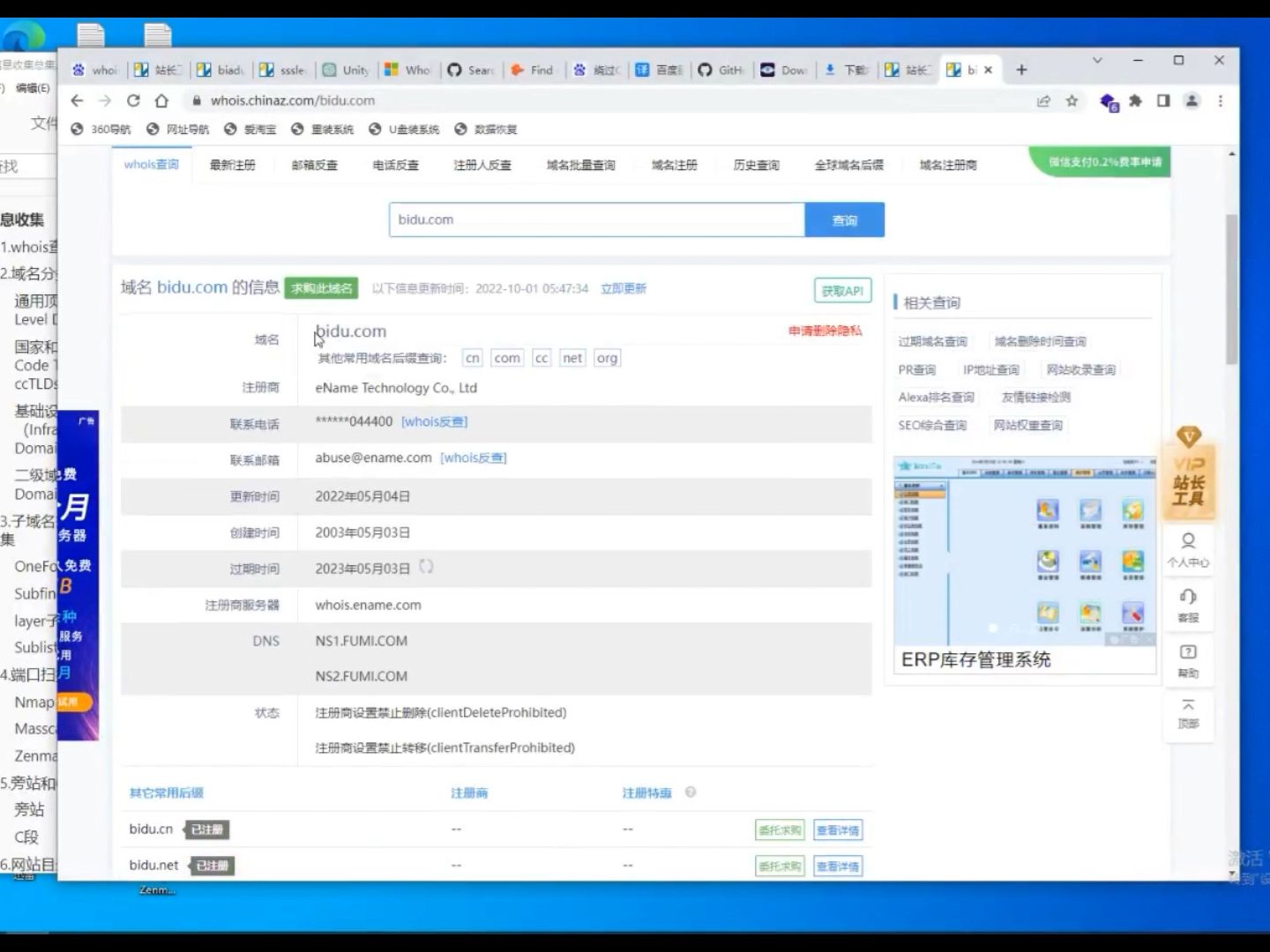1270x952 pixels.
Task: Click whois反查 link beside phone number
Action: tap(434, 422)
